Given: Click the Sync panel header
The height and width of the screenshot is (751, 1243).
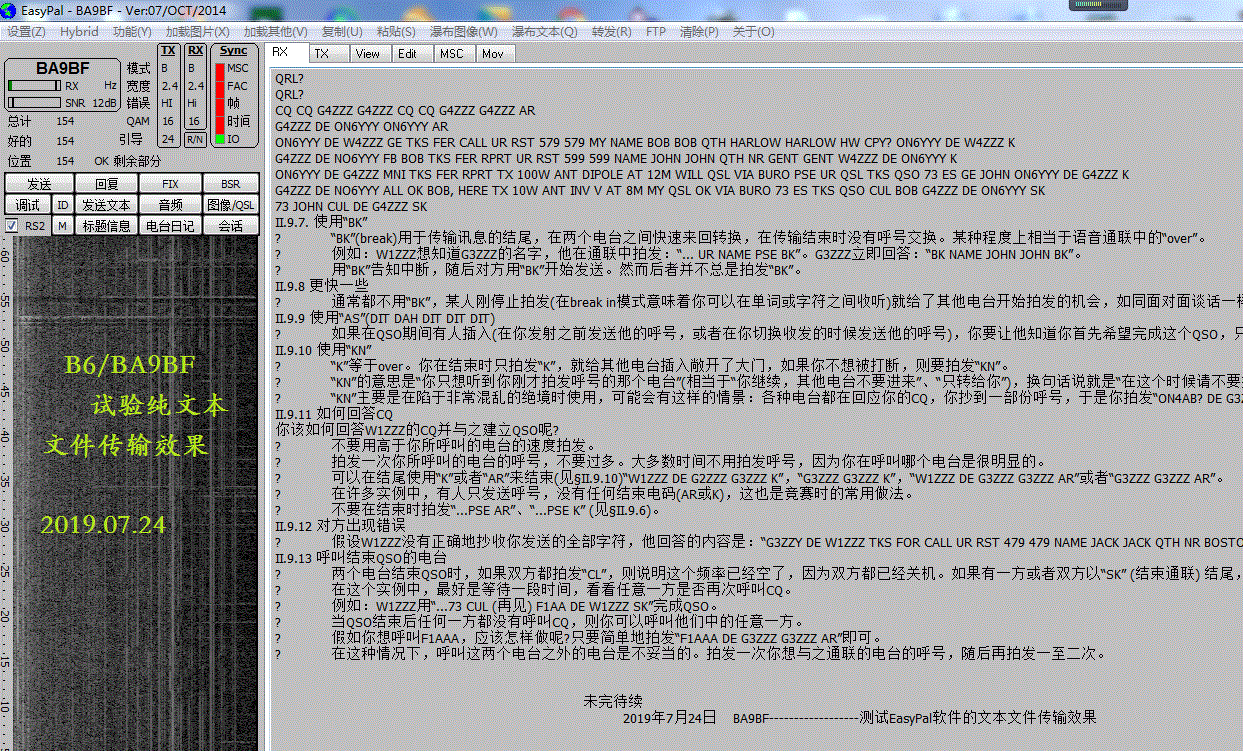Looking at the screenshot, I should (x=233, y=51).
